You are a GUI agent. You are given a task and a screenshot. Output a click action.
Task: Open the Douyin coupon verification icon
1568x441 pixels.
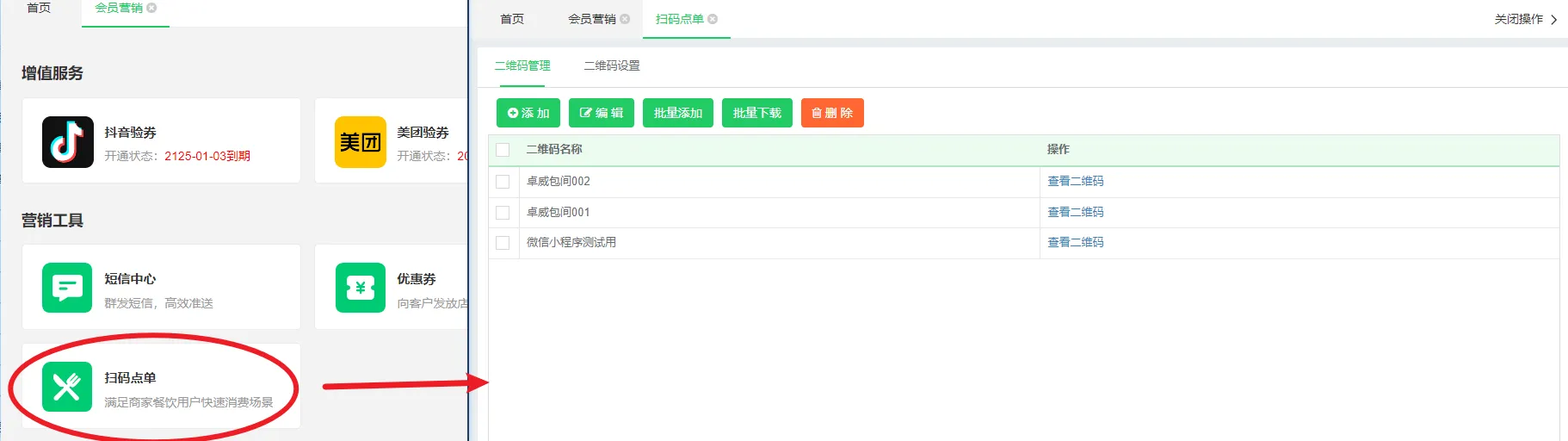tap(67, 141)
